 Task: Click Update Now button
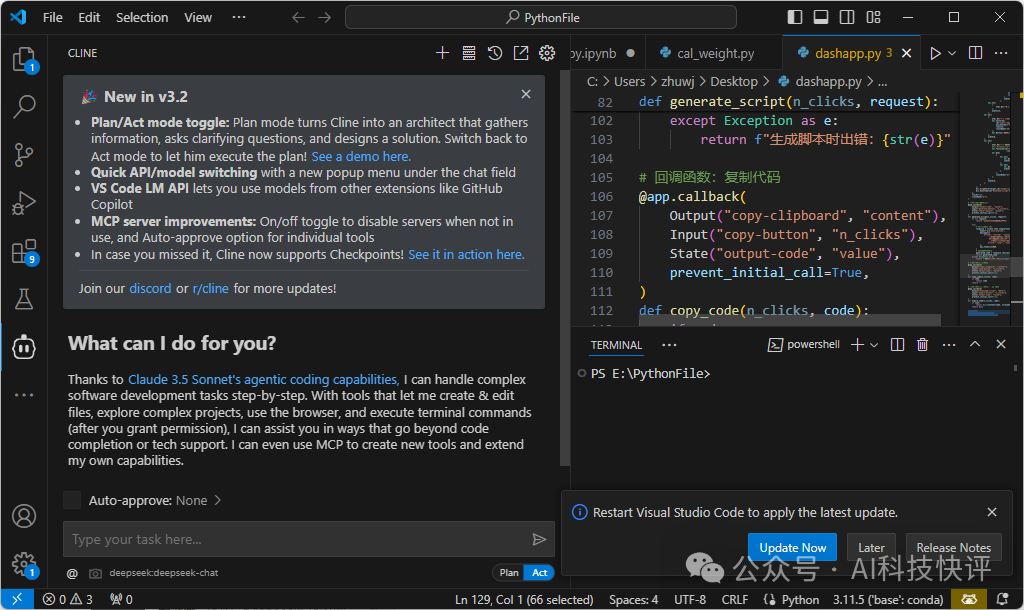pyautogui.click(x=793, y=547)
